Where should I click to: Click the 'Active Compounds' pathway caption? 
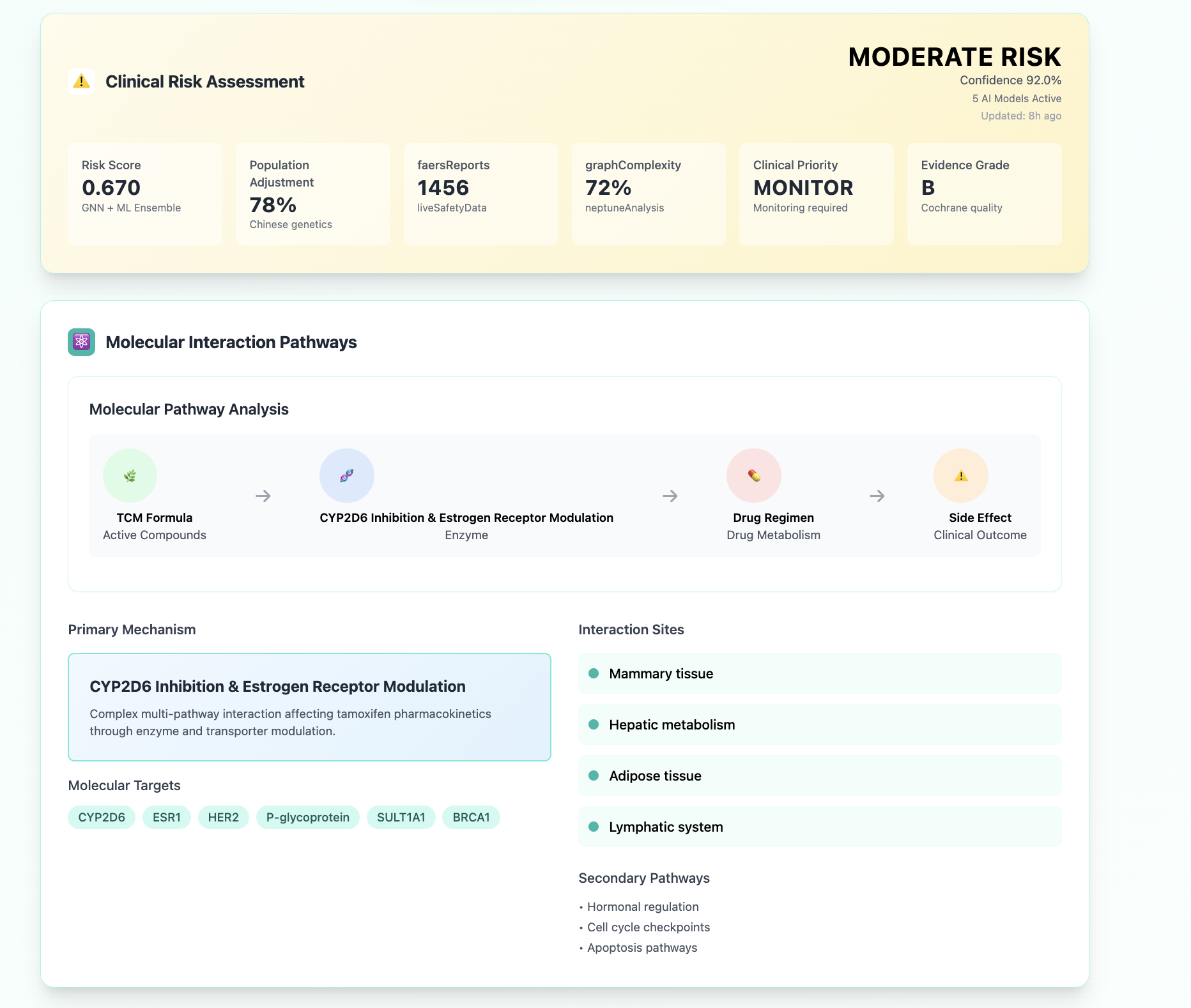click(155, 535)
